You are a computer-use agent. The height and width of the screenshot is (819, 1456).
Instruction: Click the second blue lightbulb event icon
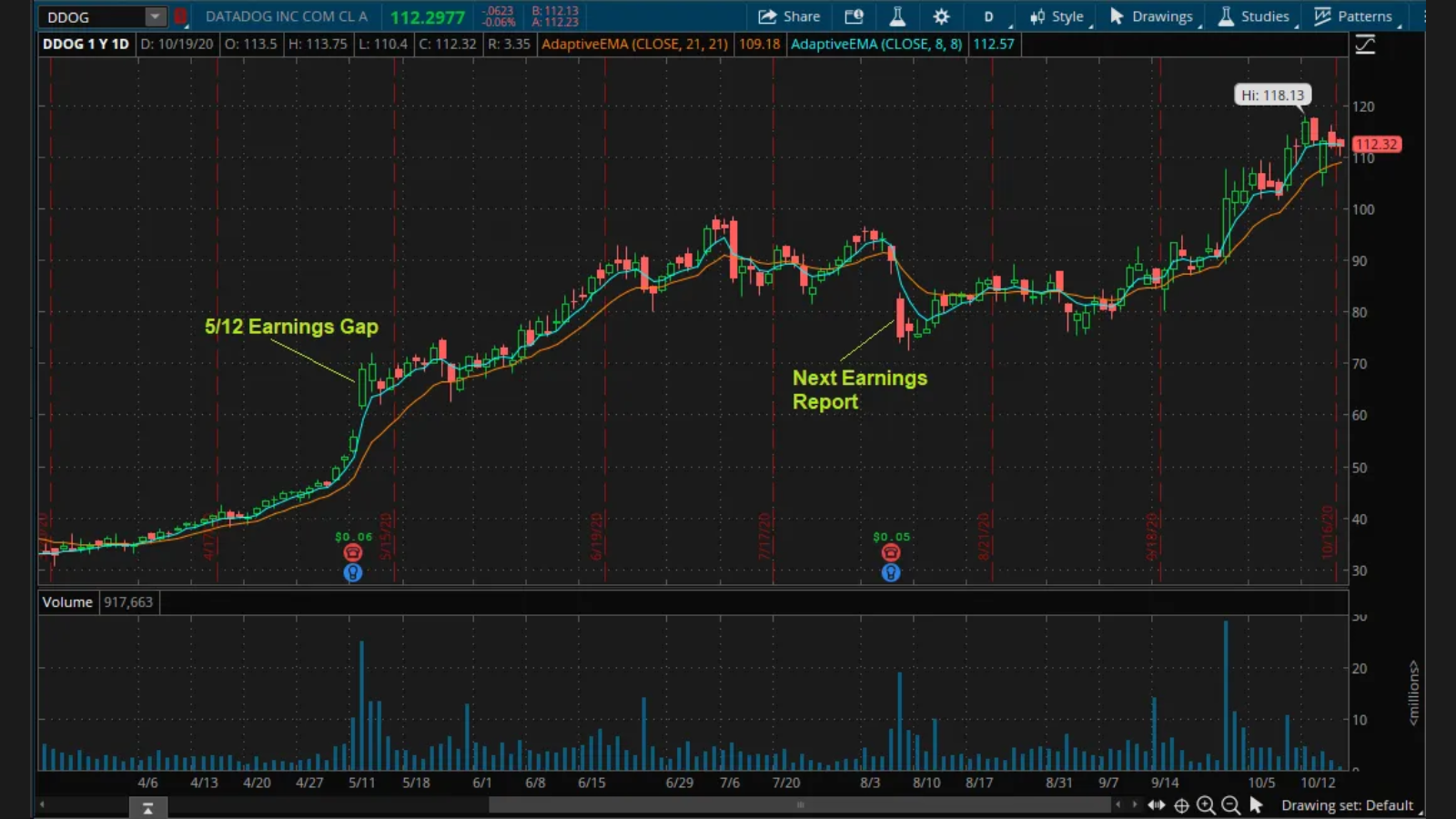tap(891, 572)
